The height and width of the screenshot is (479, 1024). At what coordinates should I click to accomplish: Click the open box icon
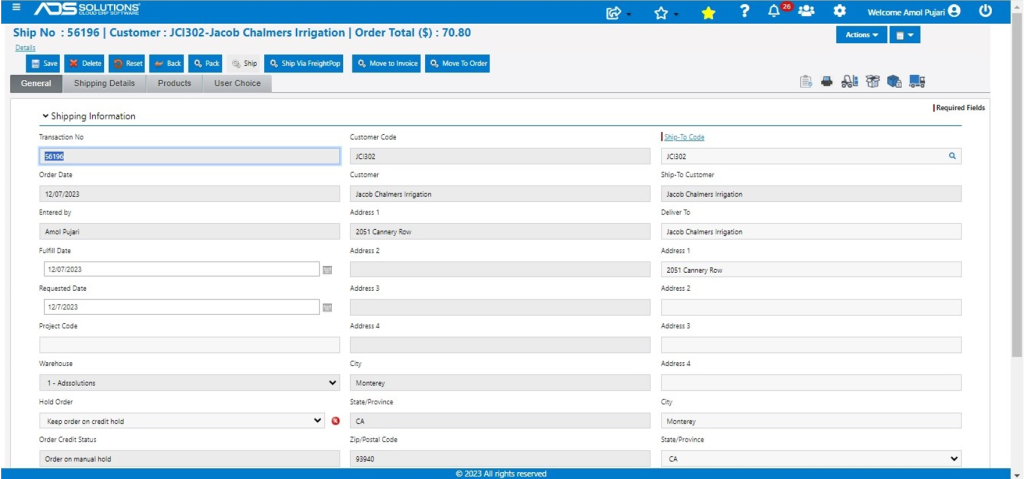[x=872, y=82]
